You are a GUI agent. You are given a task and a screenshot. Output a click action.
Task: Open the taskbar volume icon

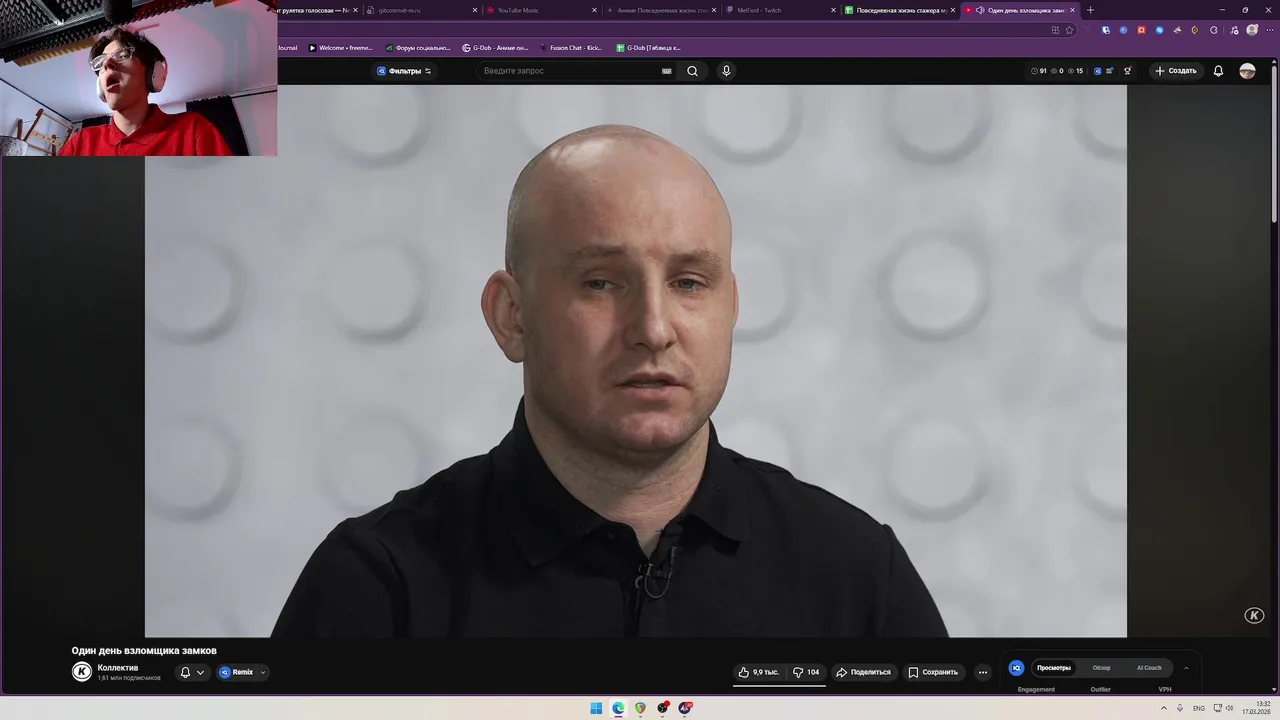(x=1229, y=708)
